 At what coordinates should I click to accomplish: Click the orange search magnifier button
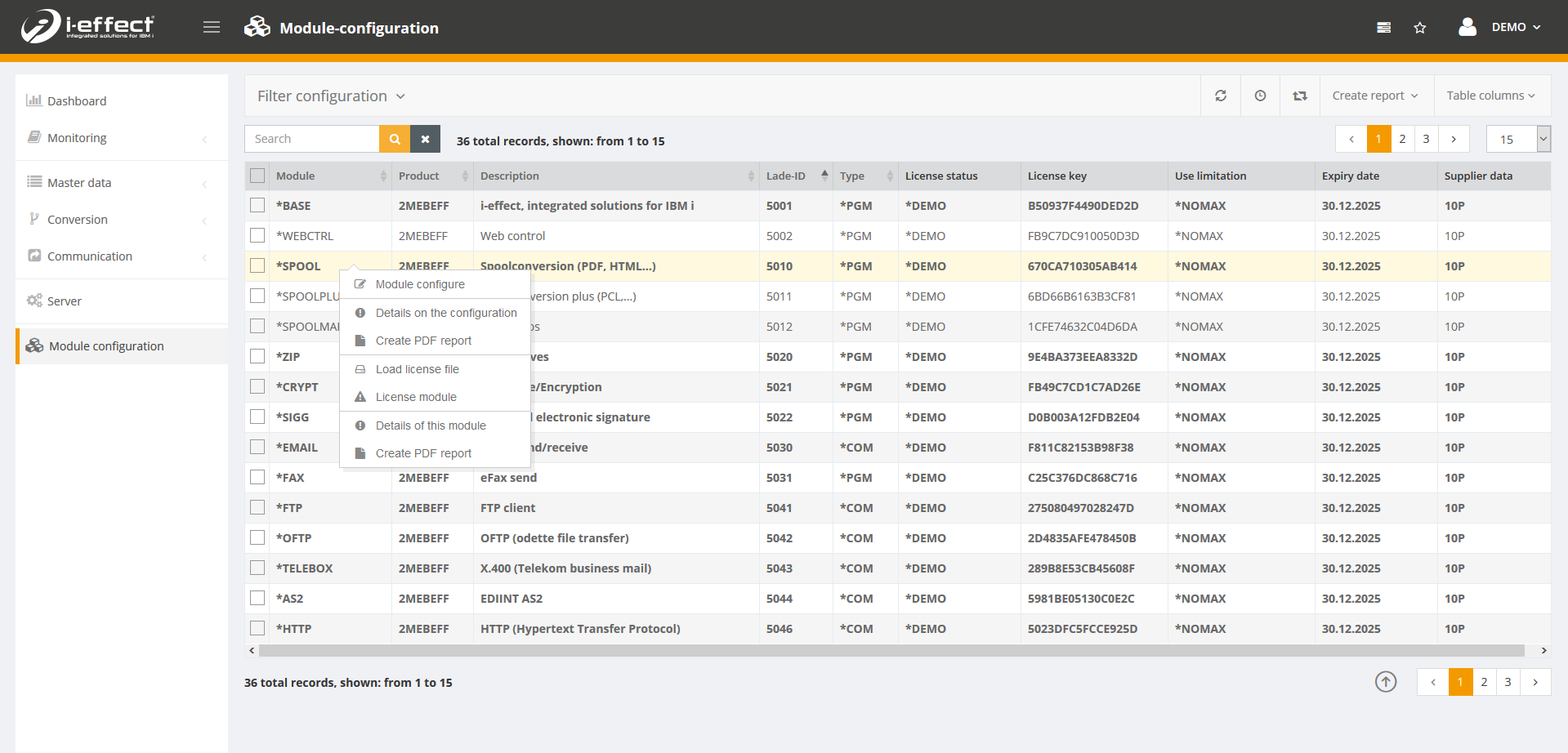pos(395,139)
